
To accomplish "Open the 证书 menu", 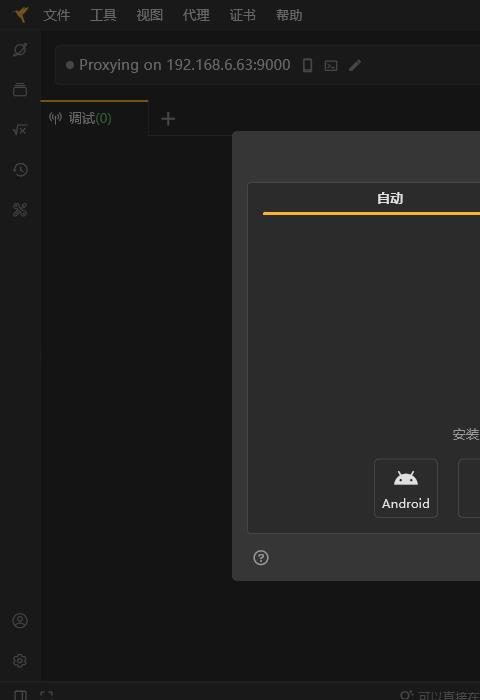I will point(242,15).
